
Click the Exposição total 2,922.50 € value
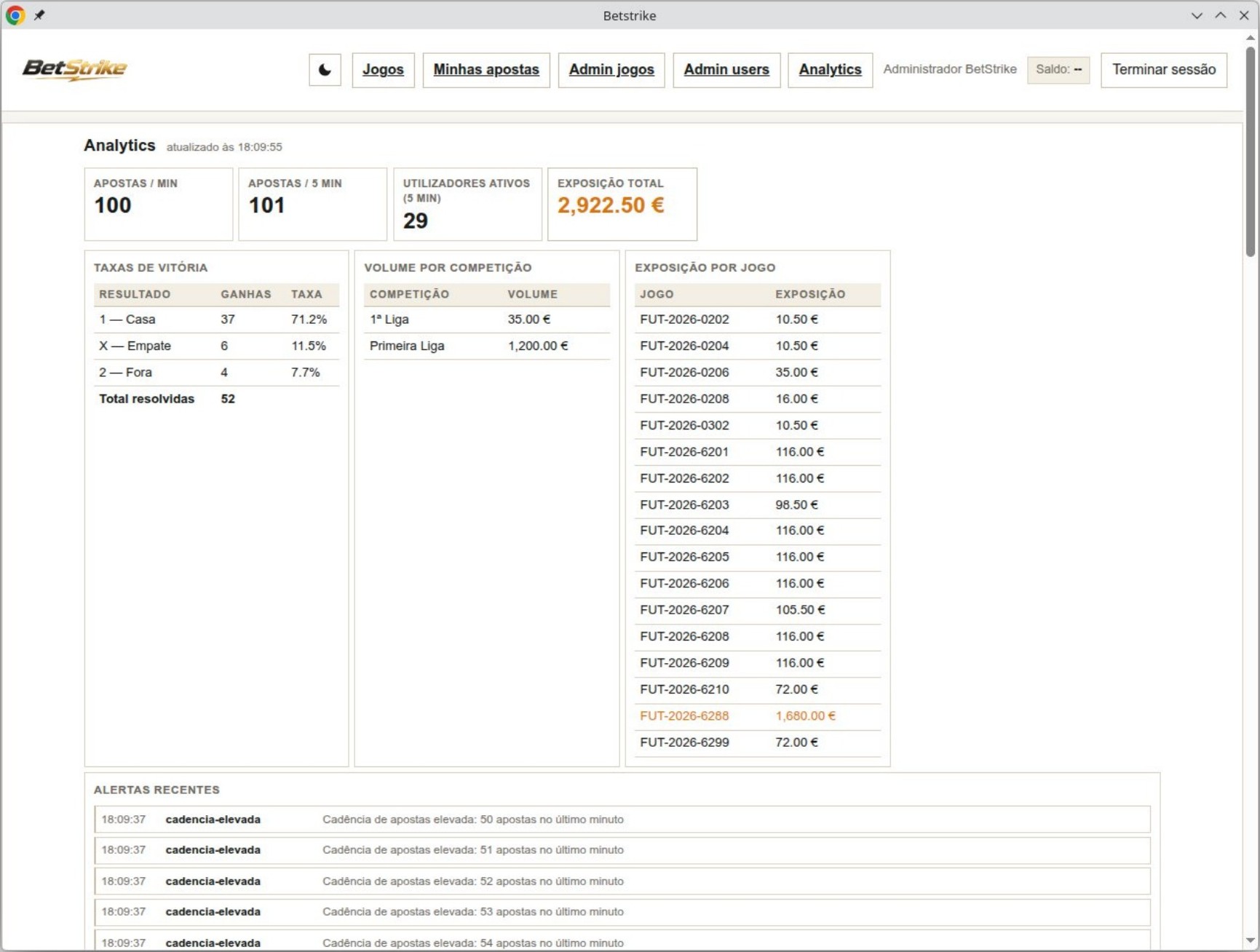[x=611, y=205]
